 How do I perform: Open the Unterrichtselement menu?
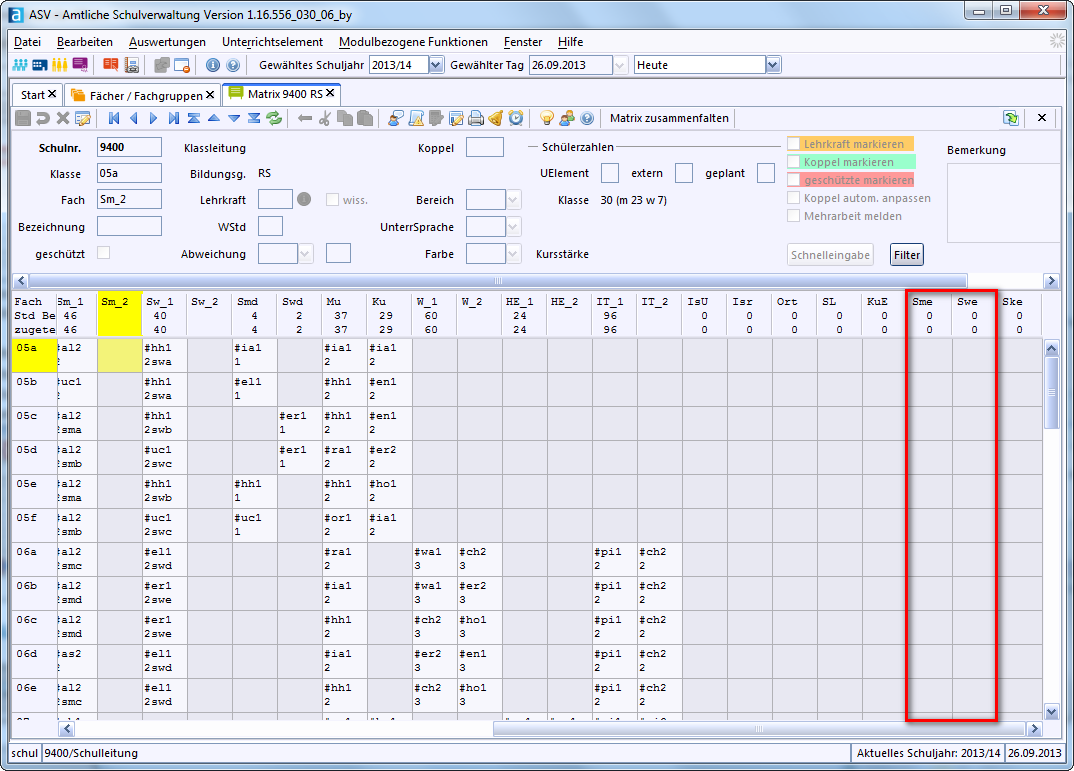click(x=273, y=42)
